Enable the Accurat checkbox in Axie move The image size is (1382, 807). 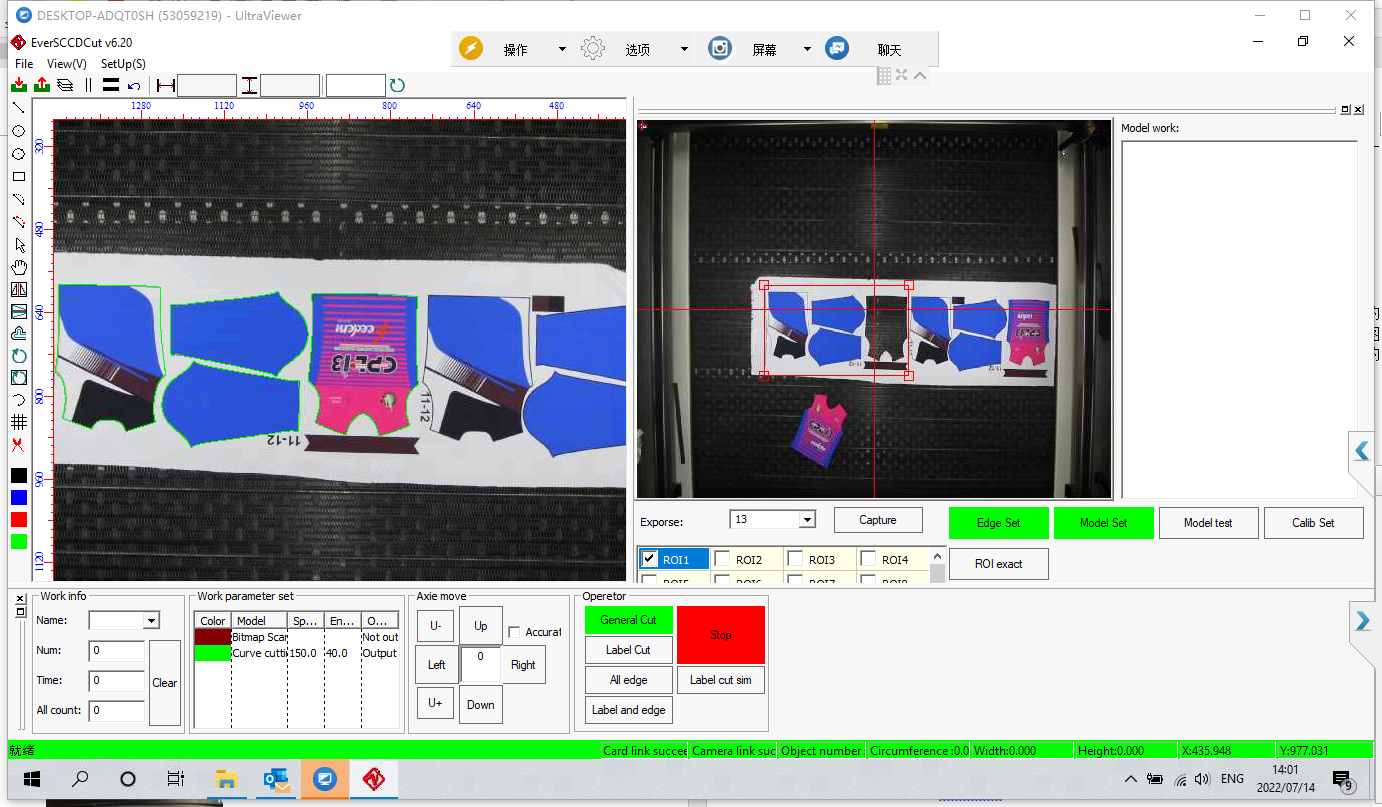pyautogui.click(x=514, y=632)
